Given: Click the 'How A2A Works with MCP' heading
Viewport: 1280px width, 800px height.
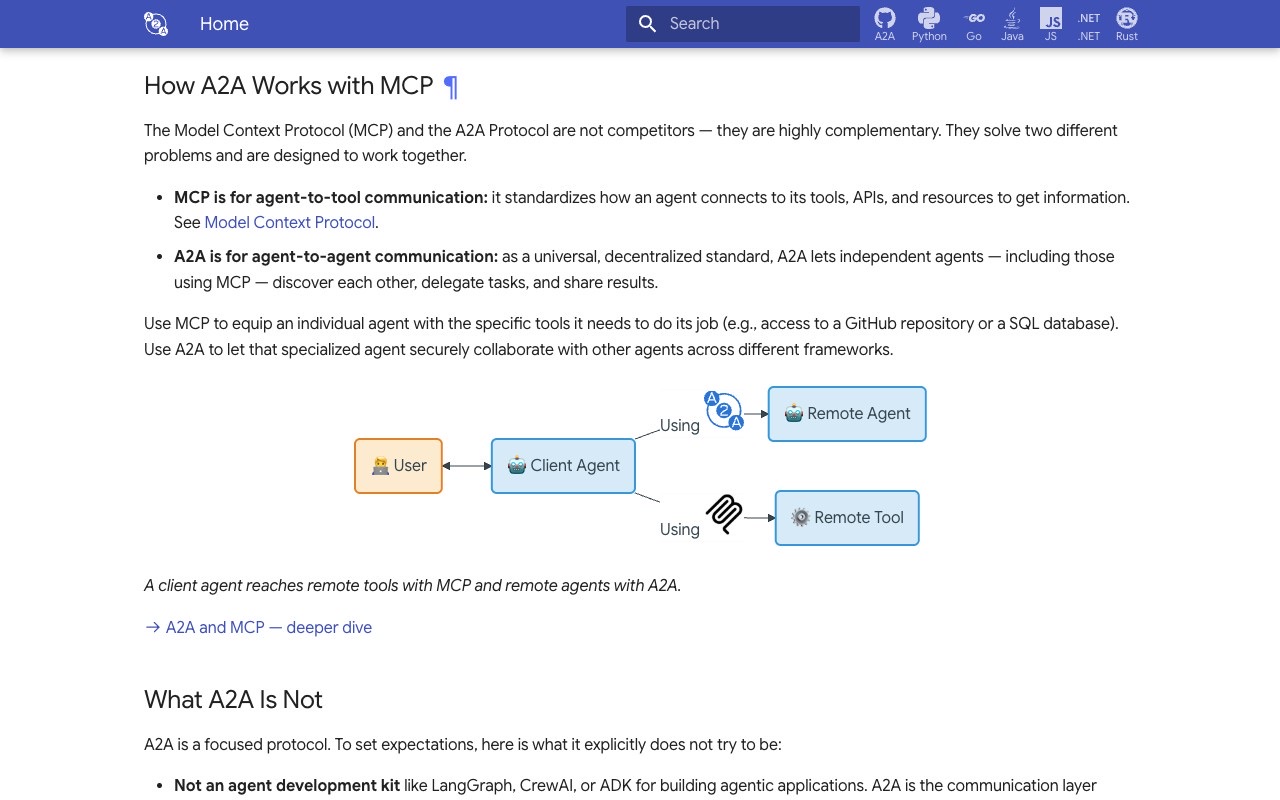Looking at the screenshot, I should click(x=288, y=86).
